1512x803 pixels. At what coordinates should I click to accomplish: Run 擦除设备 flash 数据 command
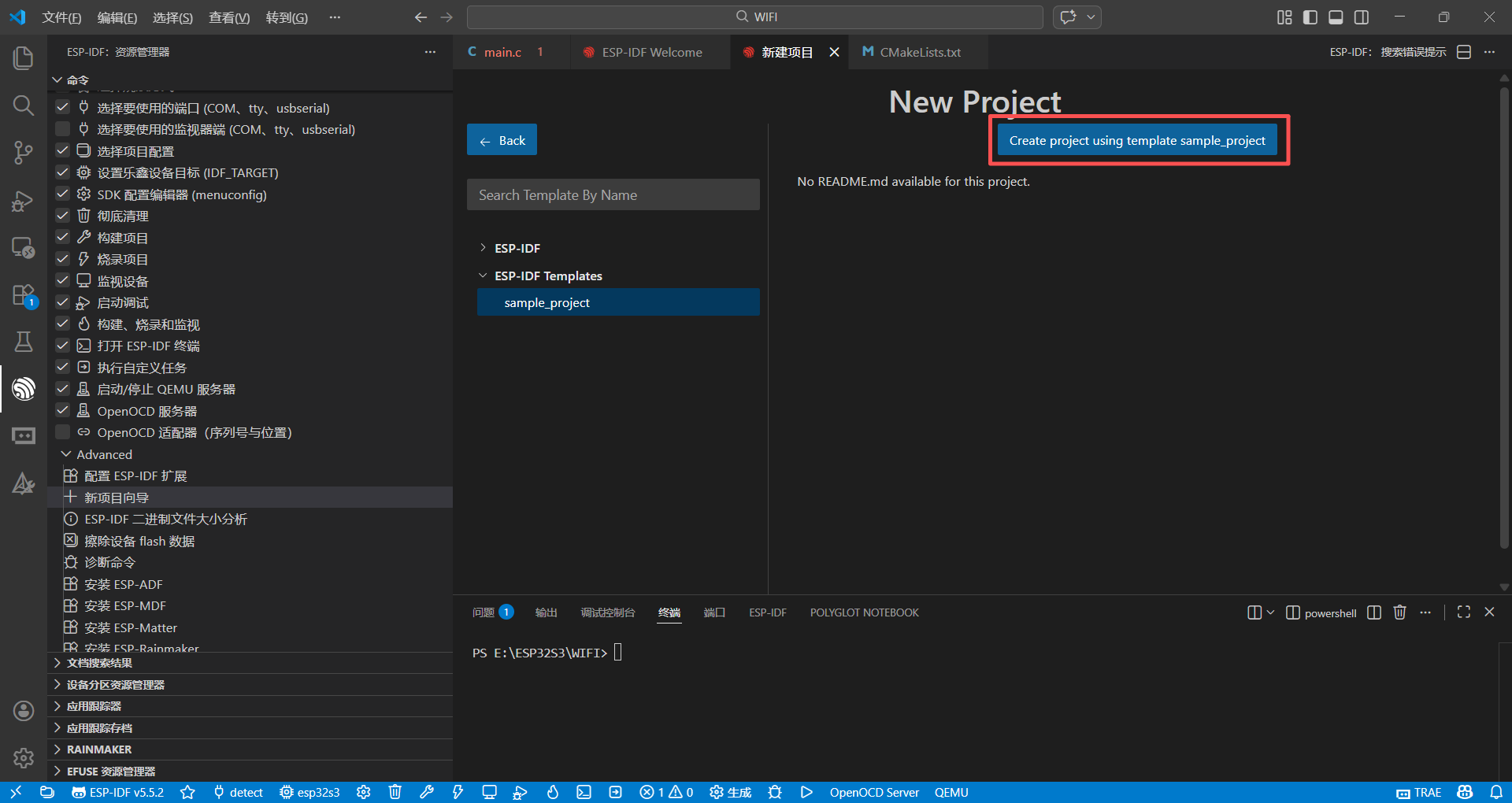250,541
